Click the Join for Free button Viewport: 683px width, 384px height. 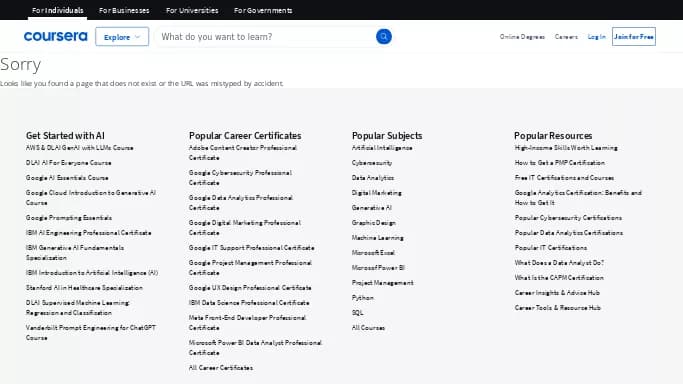(x=634, y=37)
